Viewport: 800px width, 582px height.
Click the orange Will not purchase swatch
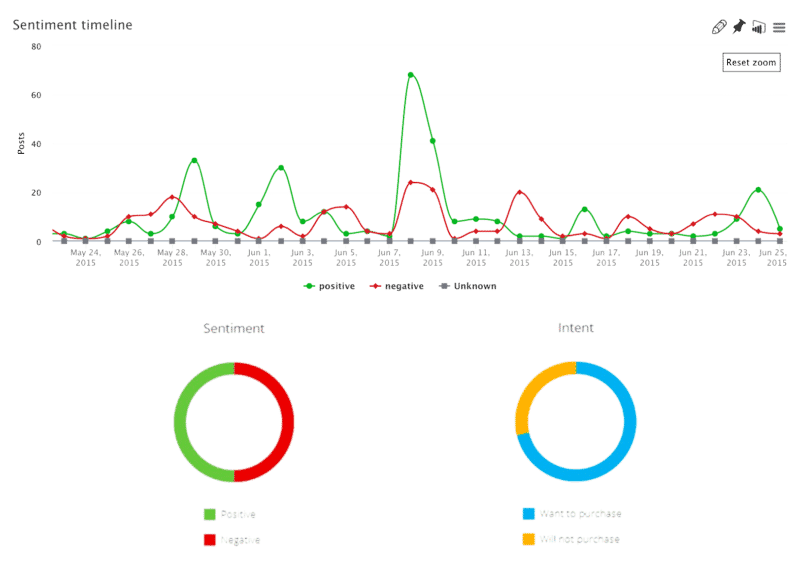pos(529,540)
